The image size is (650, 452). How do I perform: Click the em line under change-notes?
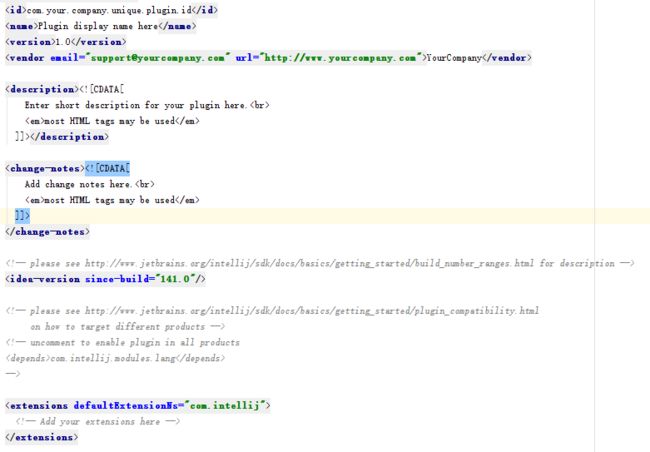click(112, 200)
